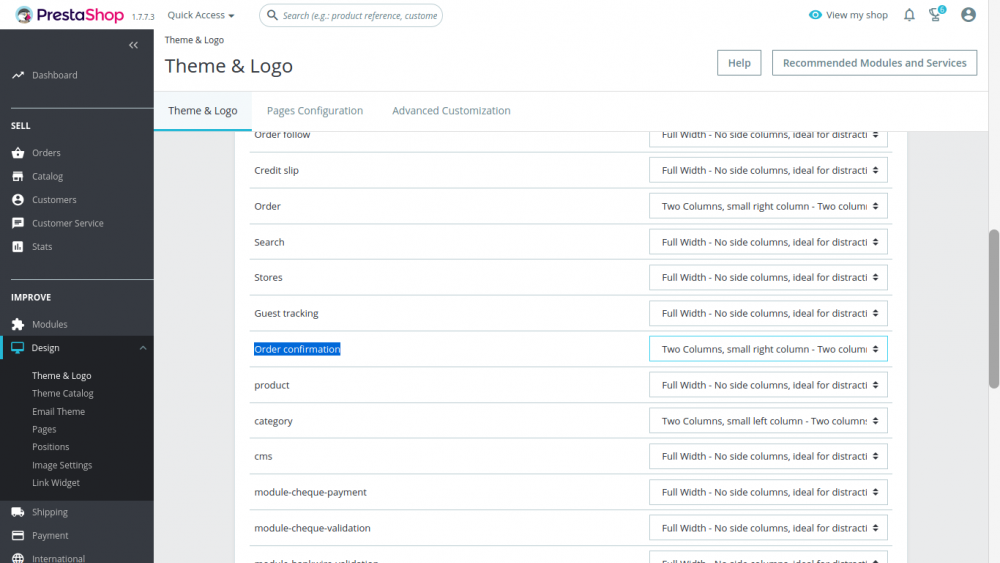Image resolution: width=1000 pixels, height=563 pixels.
Task: Open the Customers menu link
Action: (x=54, y=200)
